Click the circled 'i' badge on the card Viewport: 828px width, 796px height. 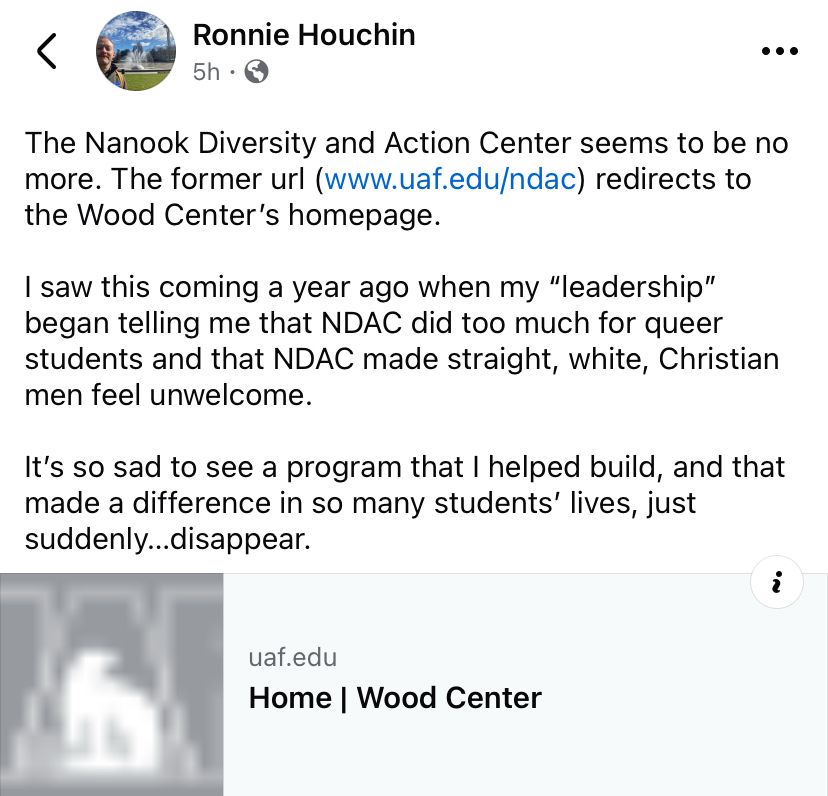777,581
